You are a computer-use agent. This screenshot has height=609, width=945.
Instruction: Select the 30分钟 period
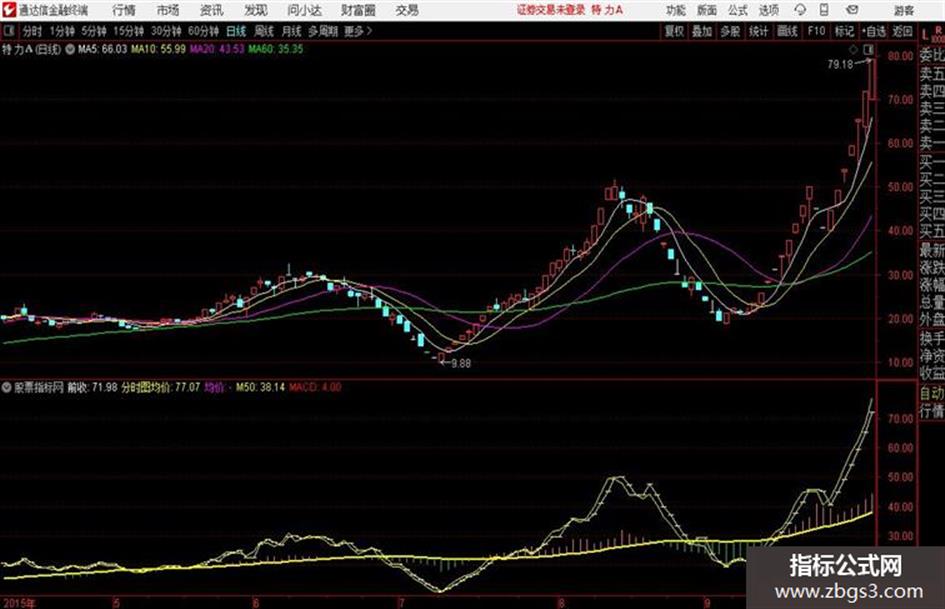click(166, 31)
